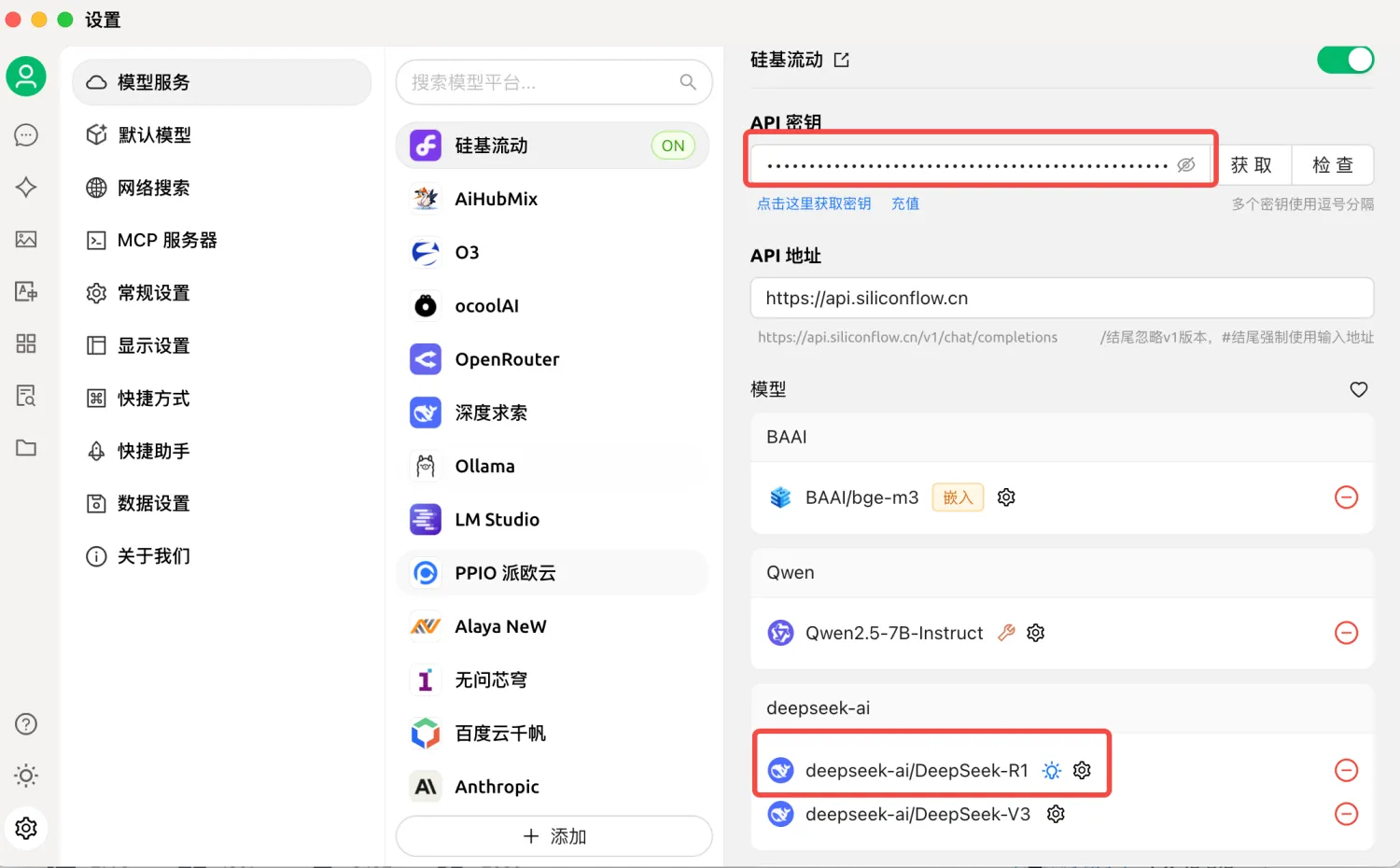Select 无问芯穹 provider
Viewport: 1400px width, 868px height.
click(x=553, y=680)
